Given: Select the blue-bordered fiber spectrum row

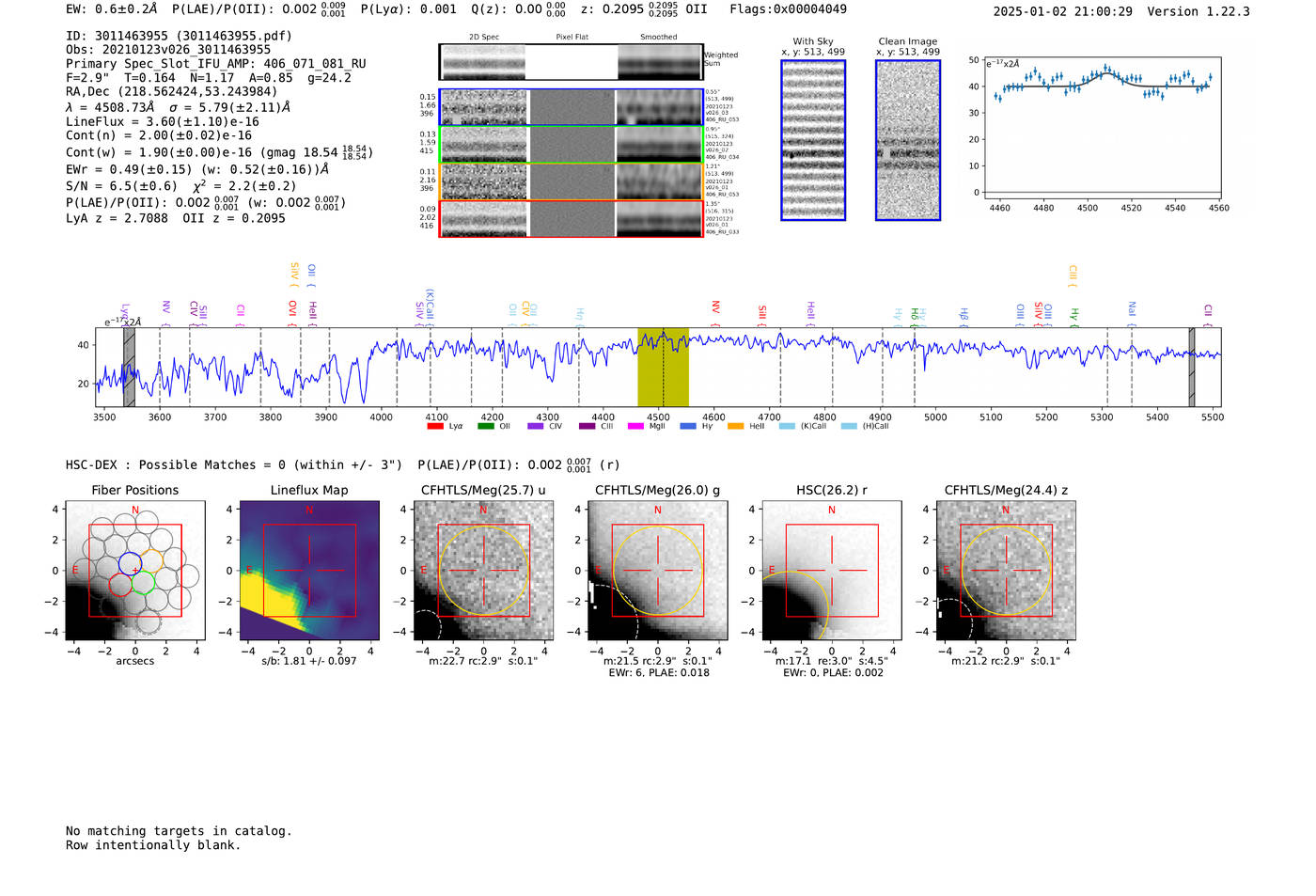Looking at the screenshot, I should (x=572, y=107).
